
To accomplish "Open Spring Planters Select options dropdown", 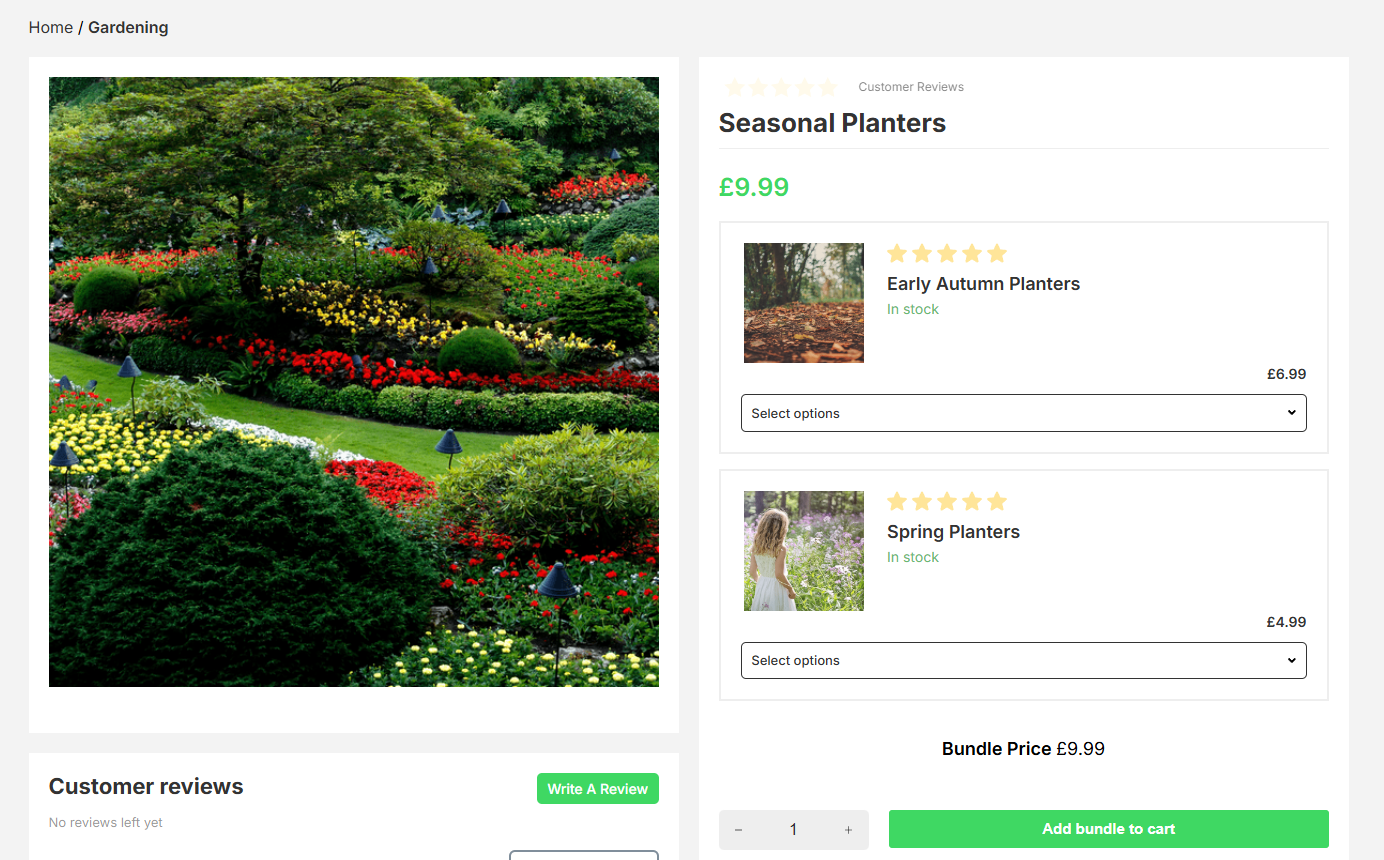I will (1023, 660).
